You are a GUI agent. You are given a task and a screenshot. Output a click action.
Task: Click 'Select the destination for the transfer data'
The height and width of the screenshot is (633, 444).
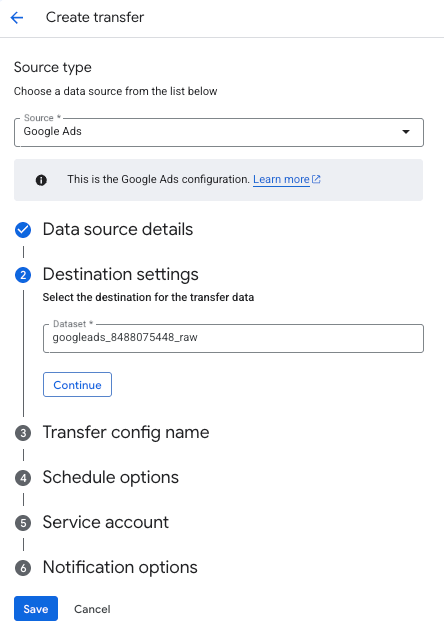(148, 298)
